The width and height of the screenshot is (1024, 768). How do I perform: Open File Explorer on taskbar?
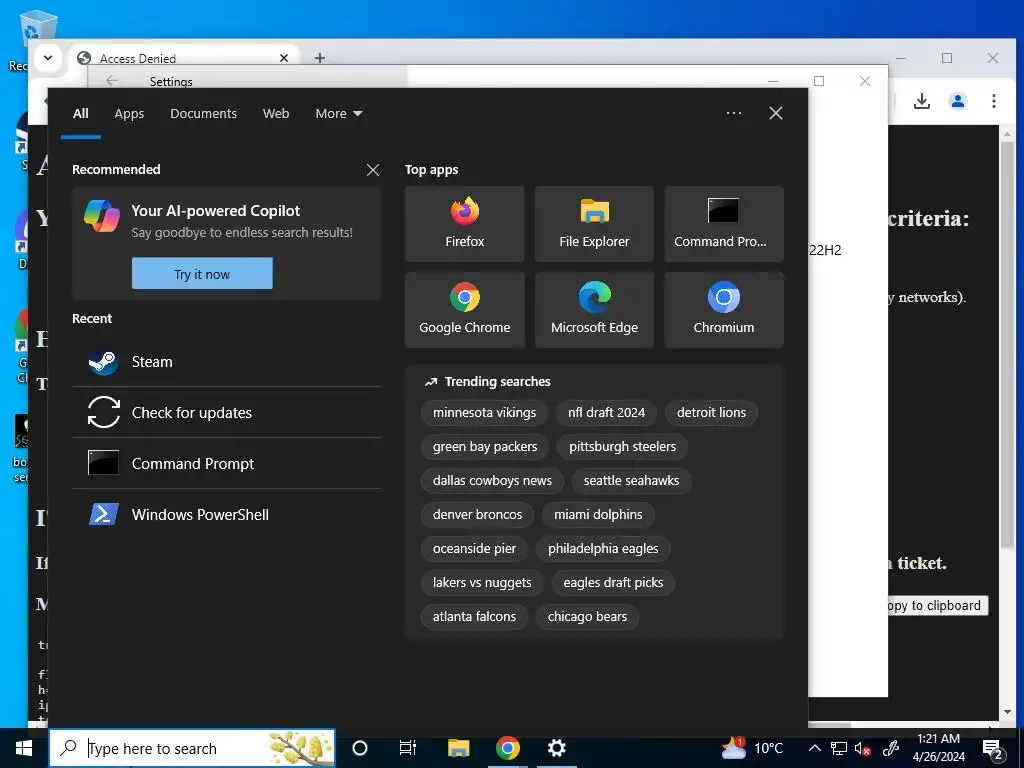pos(458,748)
